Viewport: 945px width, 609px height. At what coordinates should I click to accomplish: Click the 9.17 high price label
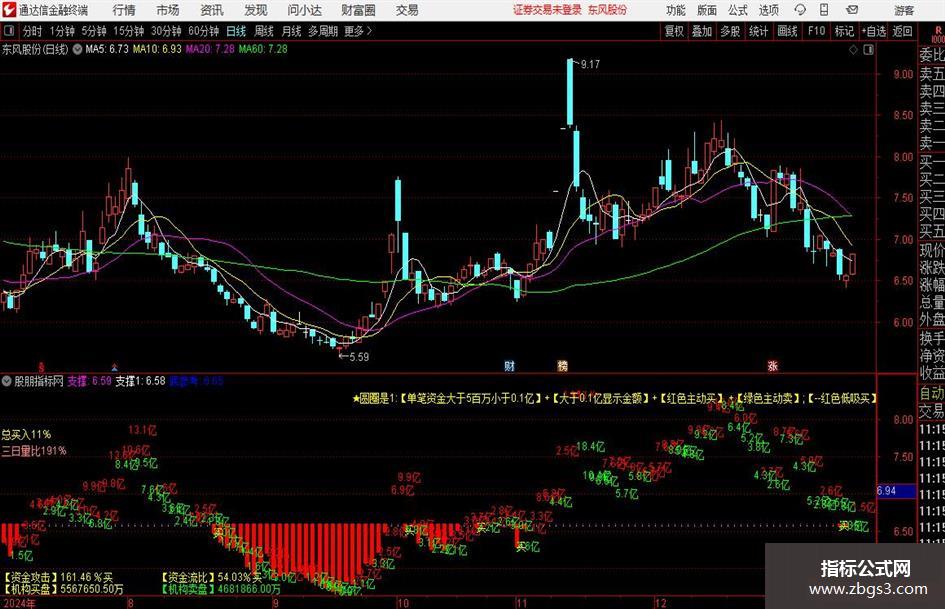coord(590,64)
